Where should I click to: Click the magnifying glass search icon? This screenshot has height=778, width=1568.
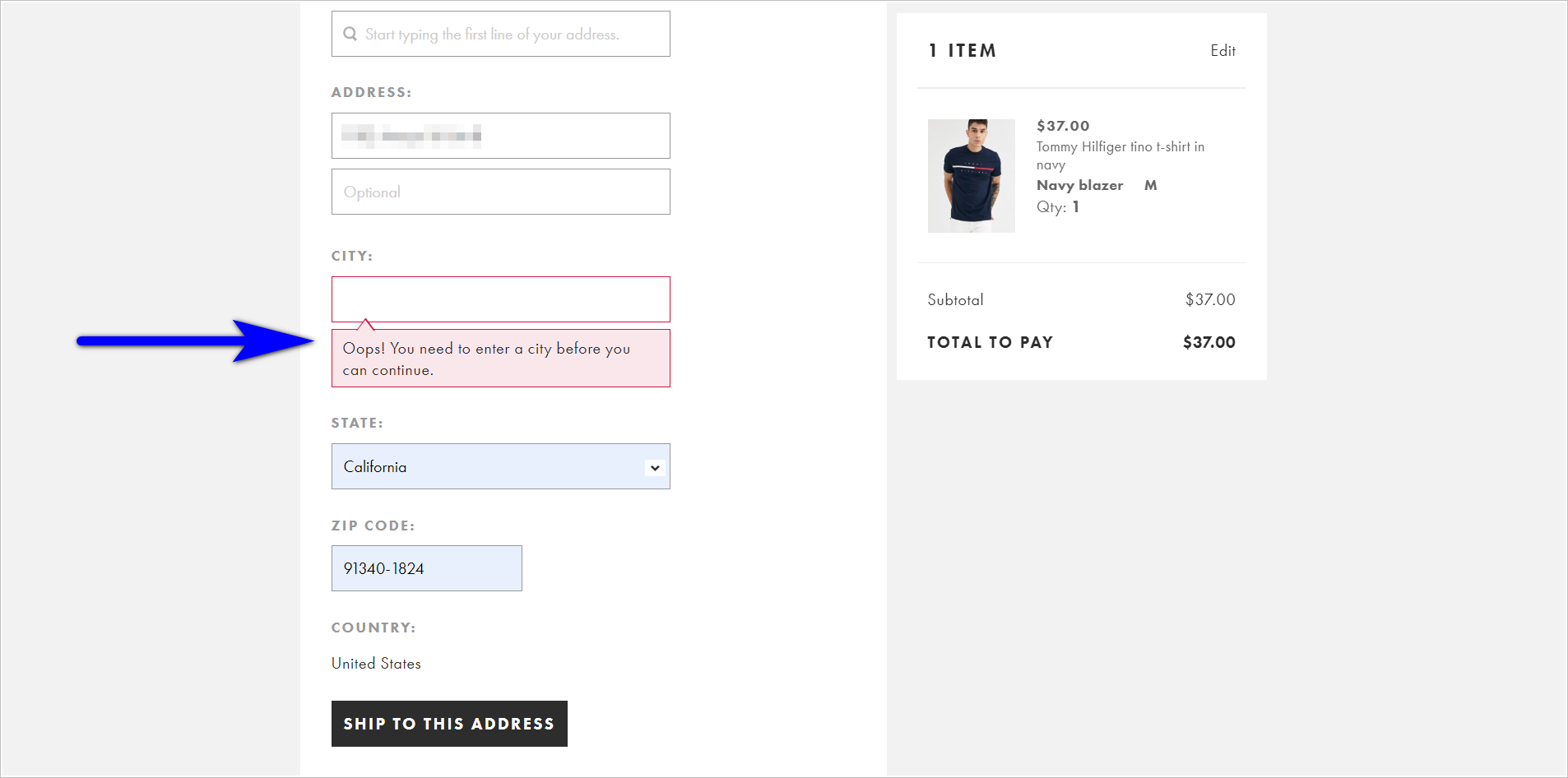tap(350, 34)
